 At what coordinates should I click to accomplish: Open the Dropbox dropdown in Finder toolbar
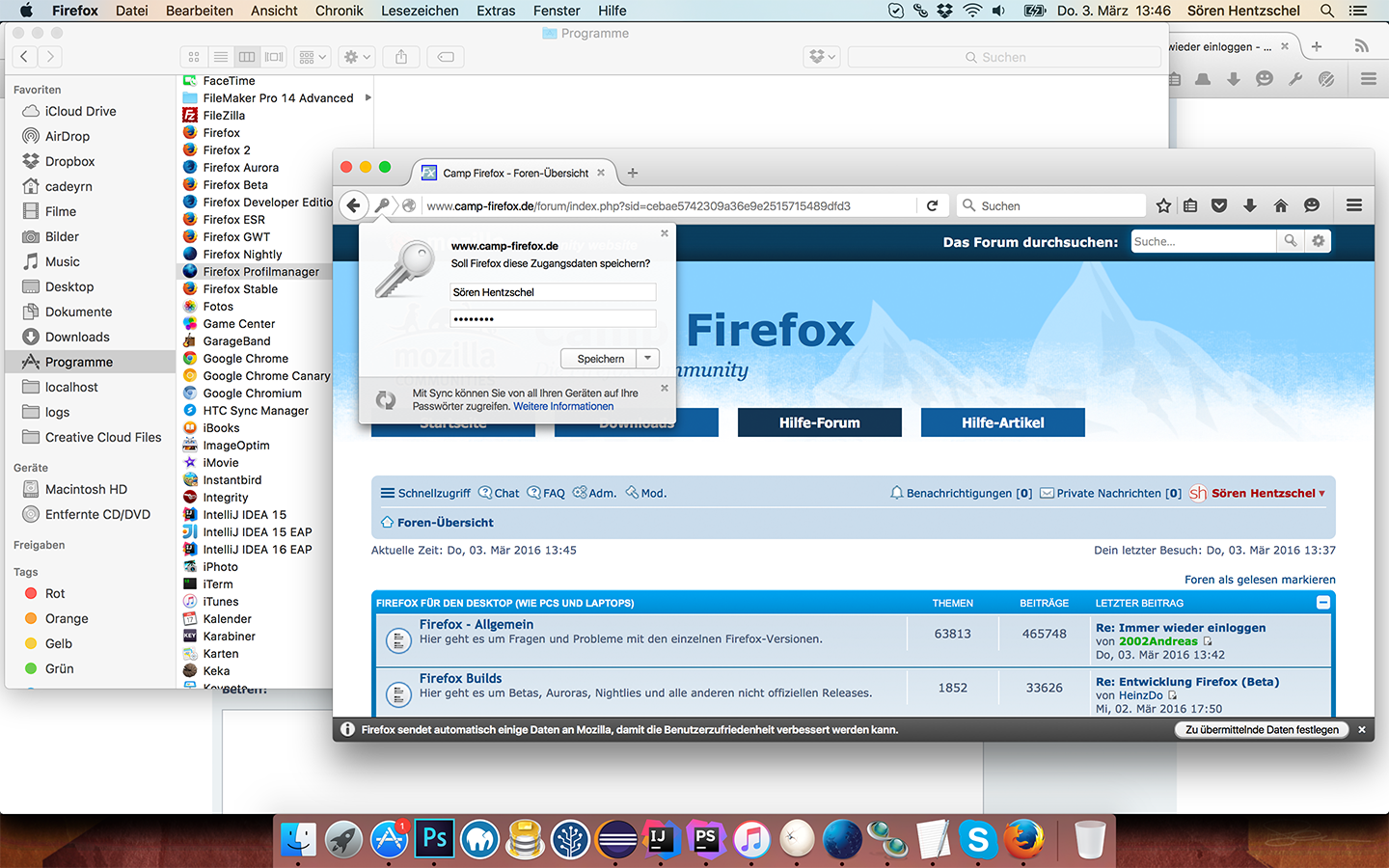coord(822,57)
